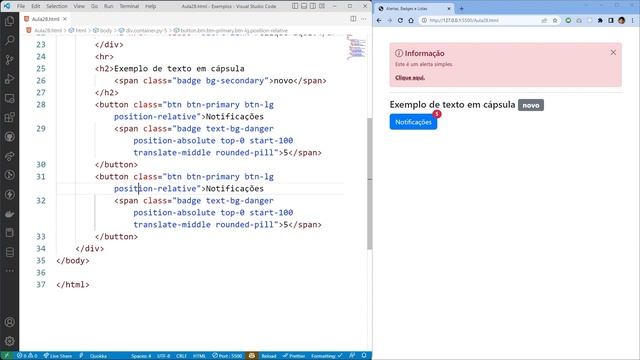The width and height of the screenshot is (640, 360).
Task: Toggle Formatting checkmark in status bar
Action: 327,356
